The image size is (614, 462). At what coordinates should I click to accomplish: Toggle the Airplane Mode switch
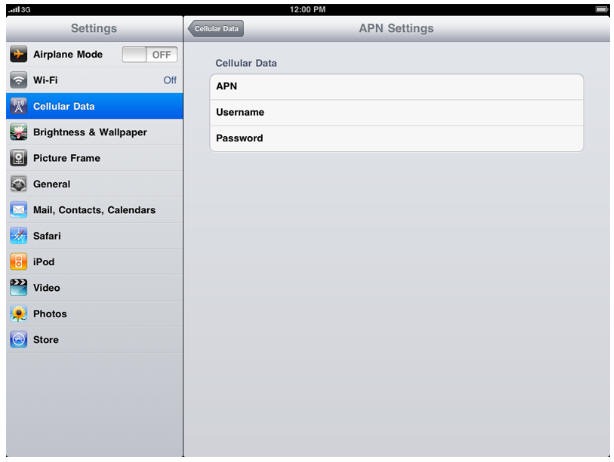coord(150,54)
